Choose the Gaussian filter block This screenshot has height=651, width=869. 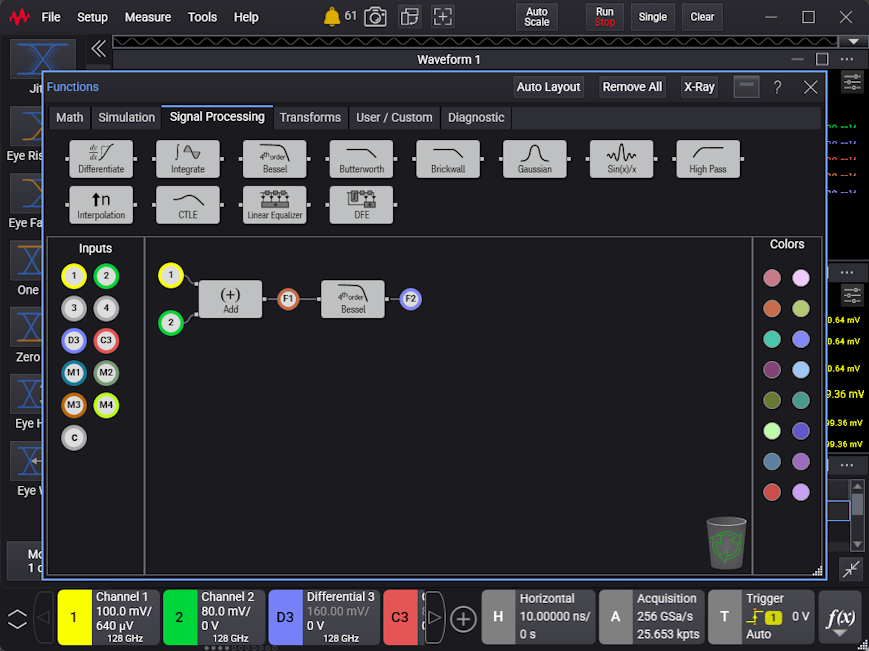coord(535,158)
